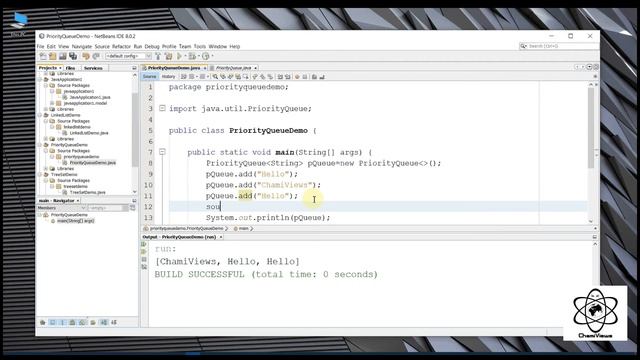Image resolution: width=640 pixels, height=360 pixels.
Task: Select TreeSetDemo.java in Projects tree
Action: tap(87, 192)
